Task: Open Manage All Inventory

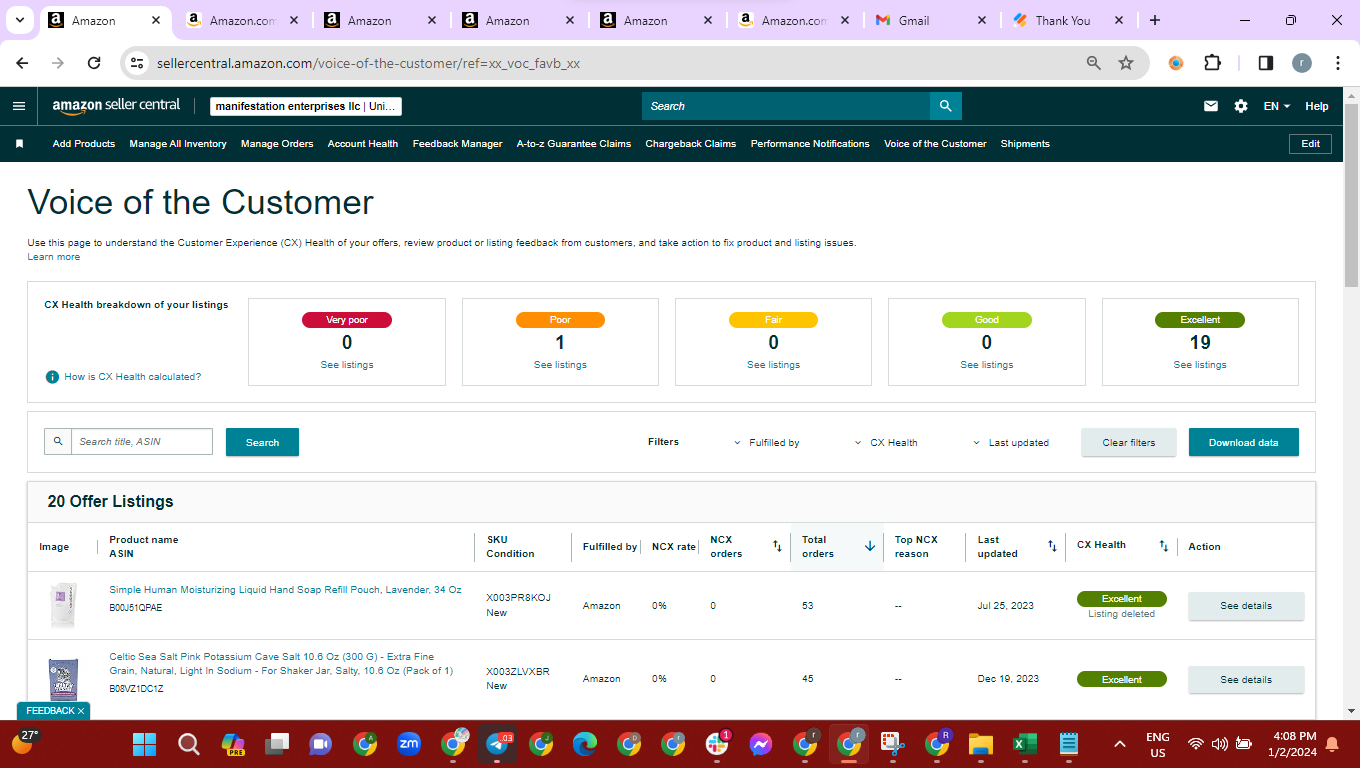Action: (x=178, y=144)
